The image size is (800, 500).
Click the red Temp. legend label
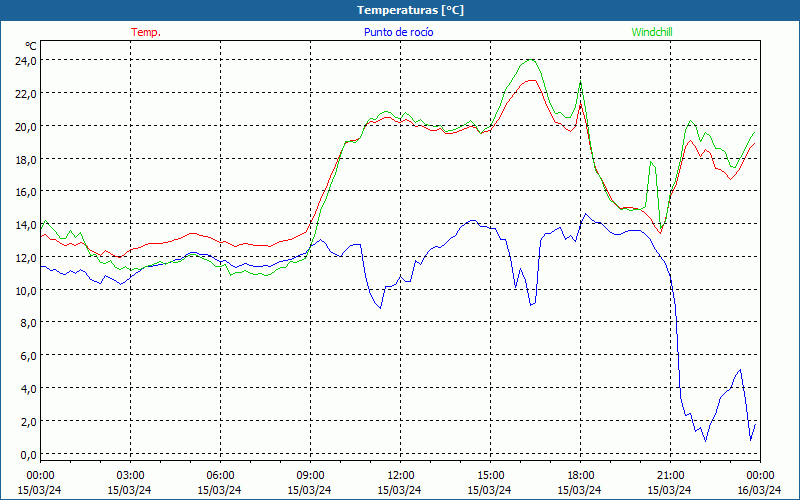point(146,32)
